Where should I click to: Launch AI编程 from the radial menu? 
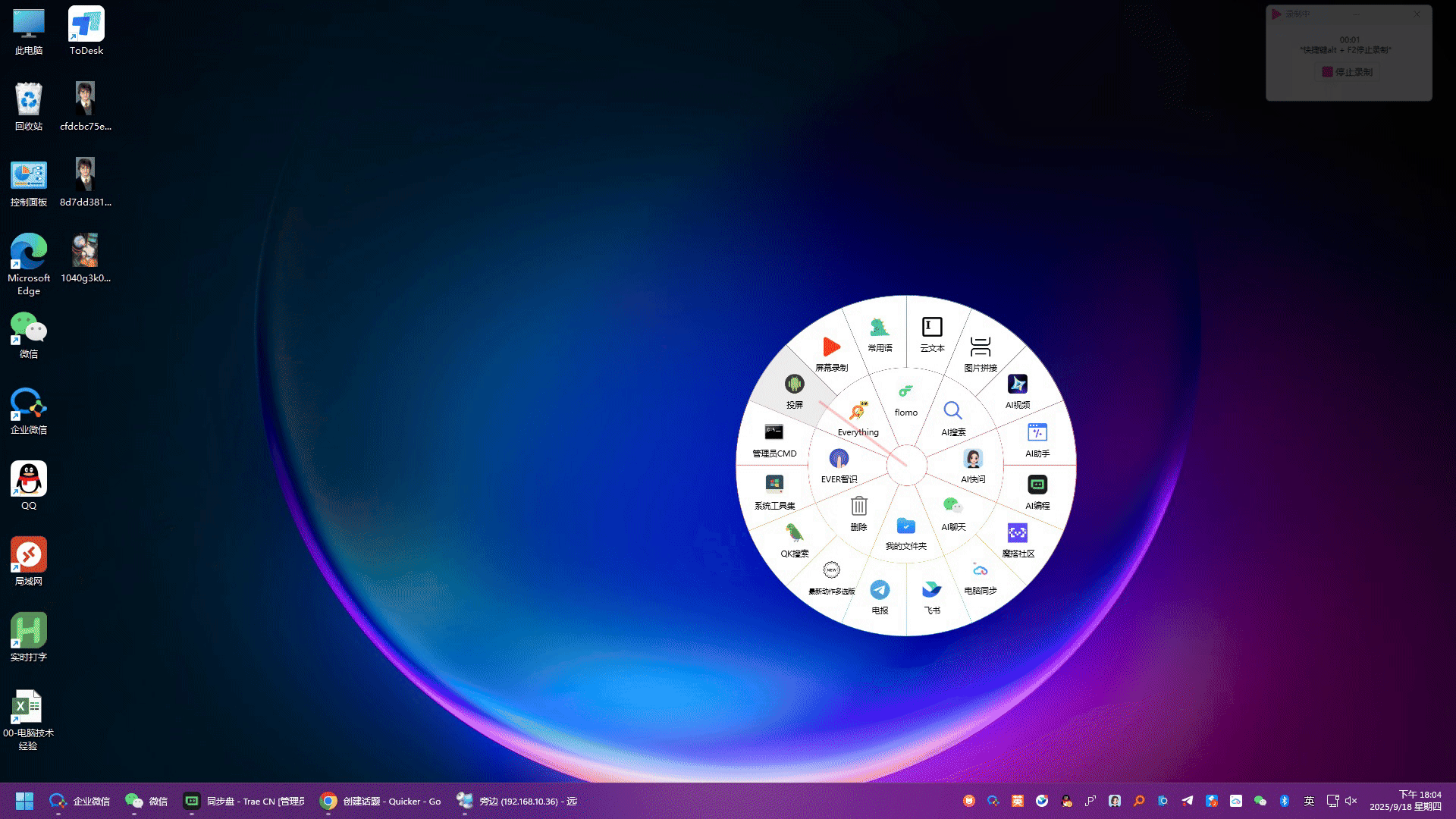tap(1037, 492)
